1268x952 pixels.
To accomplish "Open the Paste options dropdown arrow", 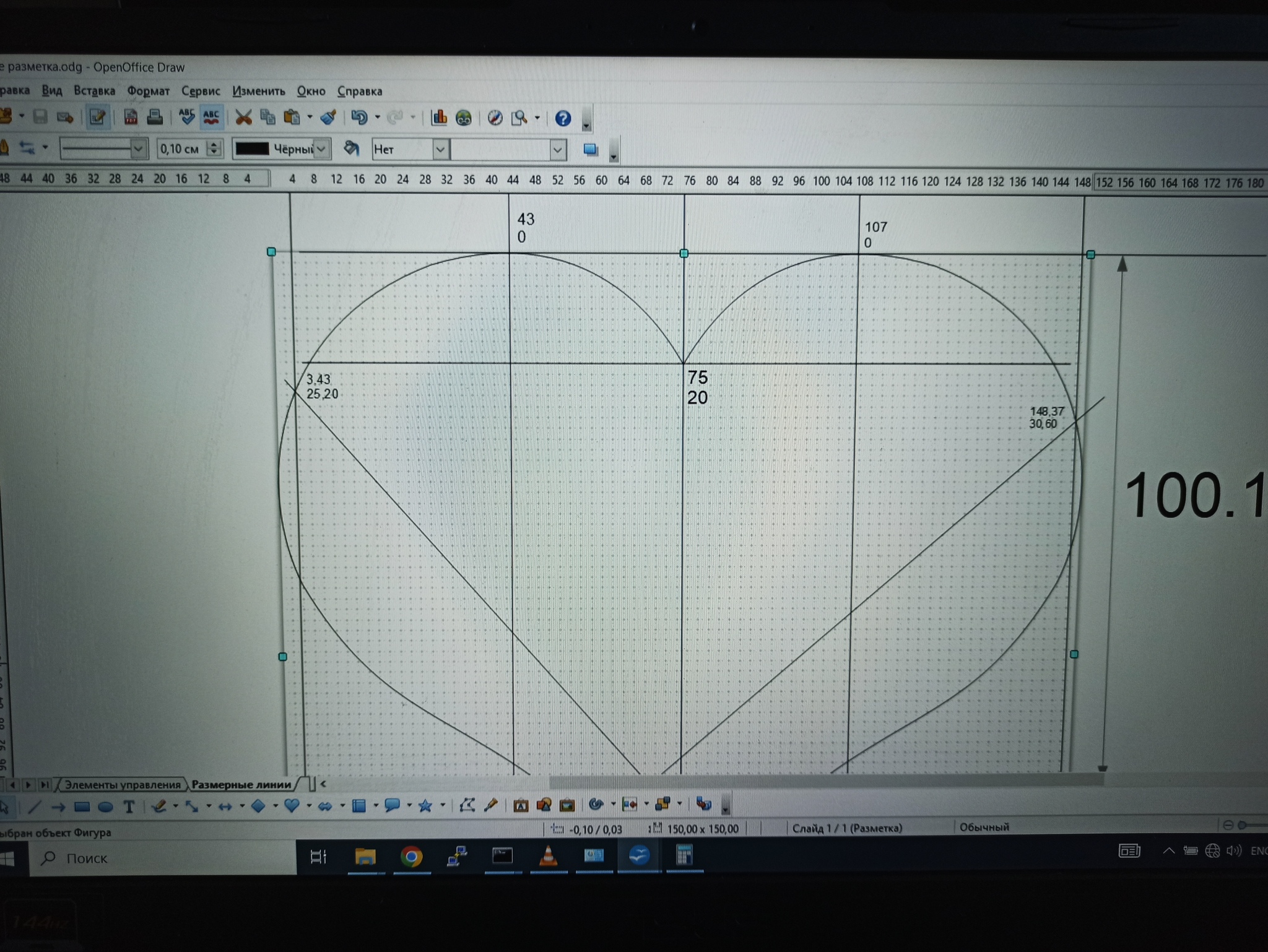I will 310,117.
